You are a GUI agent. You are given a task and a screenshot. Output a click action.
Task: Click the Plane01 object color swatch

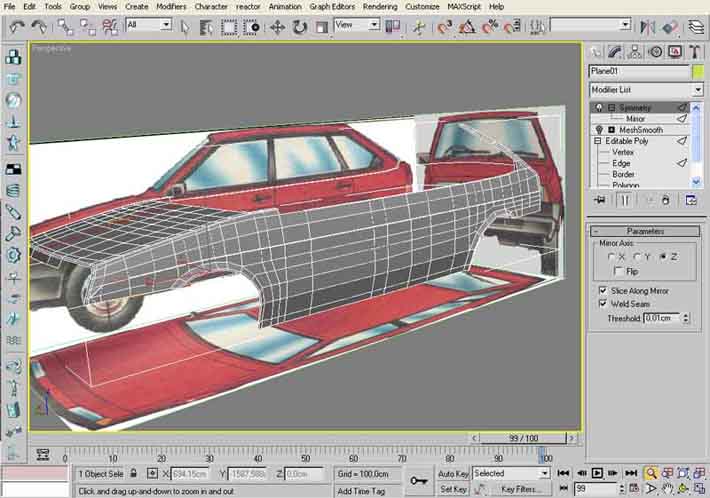pyautogui.click(x=697, y=72)
